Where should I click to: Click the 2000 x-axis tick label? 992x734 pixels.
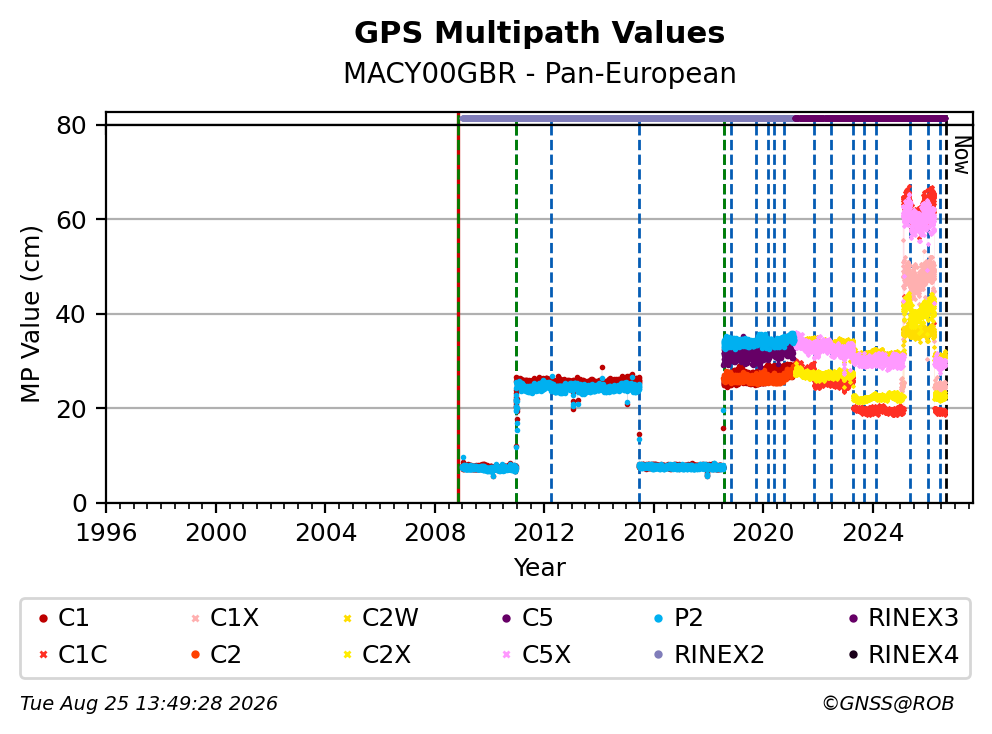(216, 533)
